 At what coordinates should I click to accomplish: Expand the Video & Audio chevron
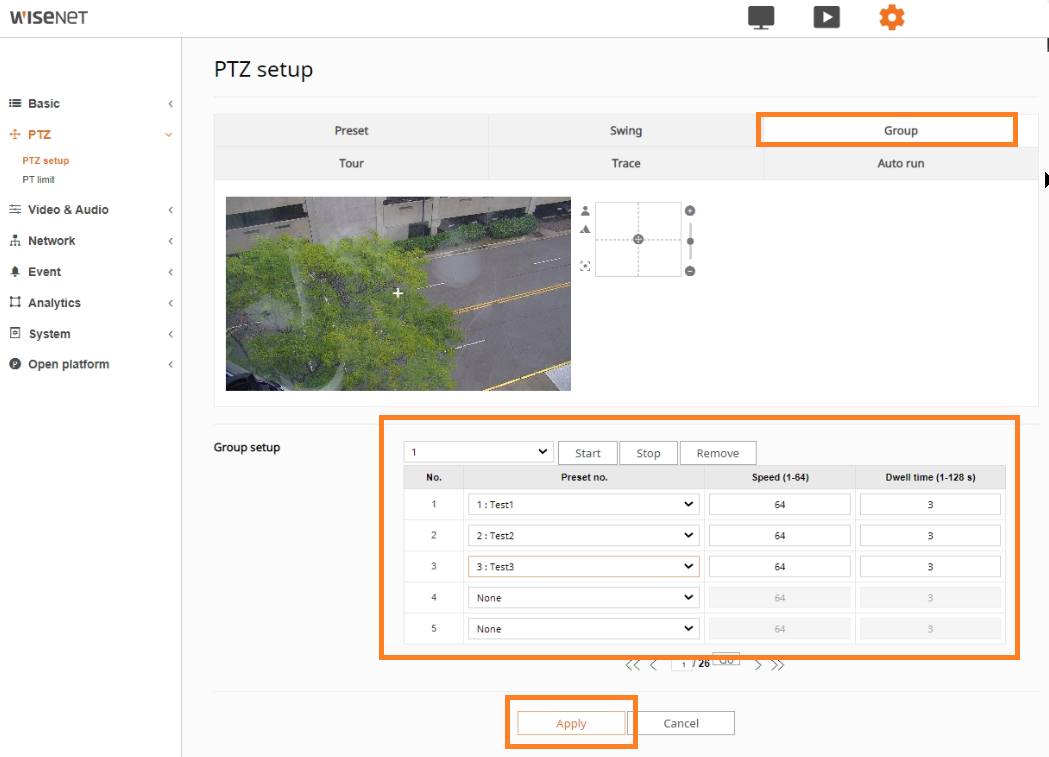pyautogui.click(x=171, y=210)
